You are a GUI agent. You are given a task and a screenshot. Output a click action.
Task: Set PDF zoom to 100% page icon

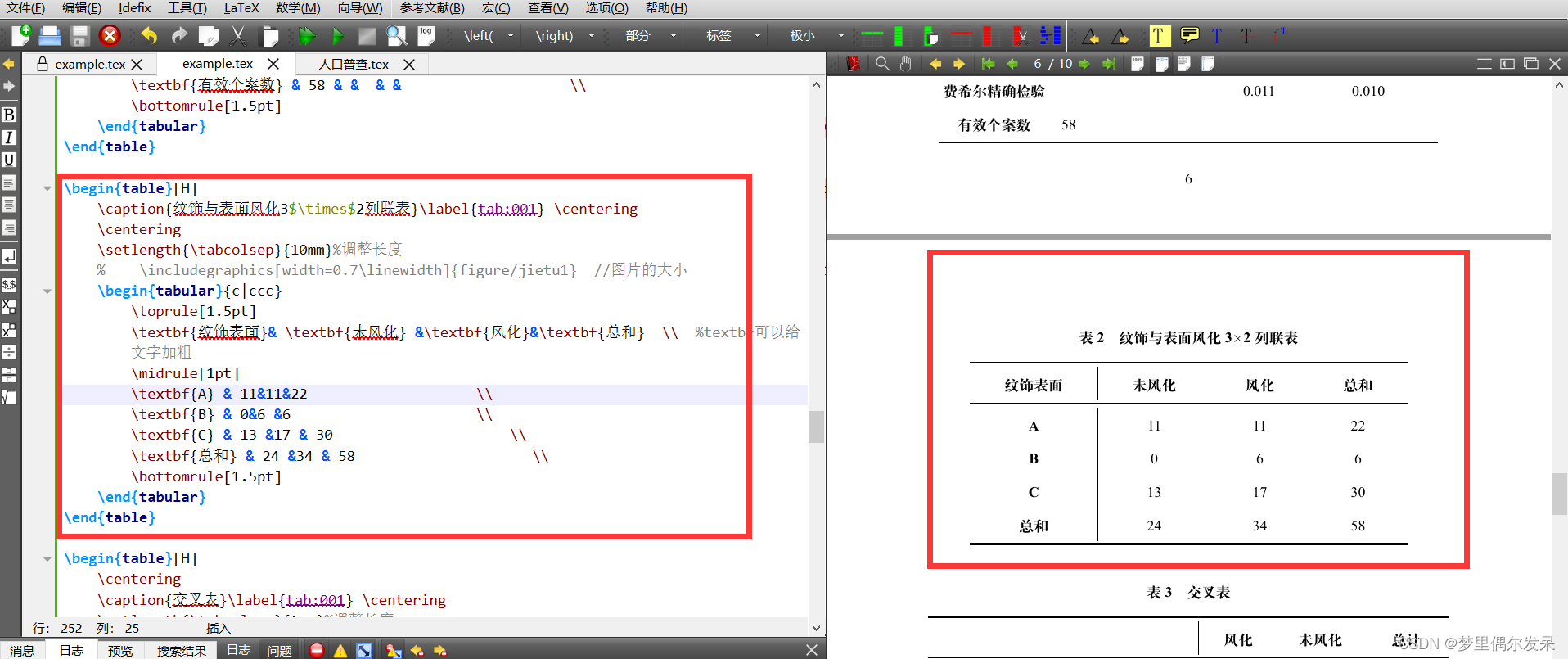coord(1137,64)
